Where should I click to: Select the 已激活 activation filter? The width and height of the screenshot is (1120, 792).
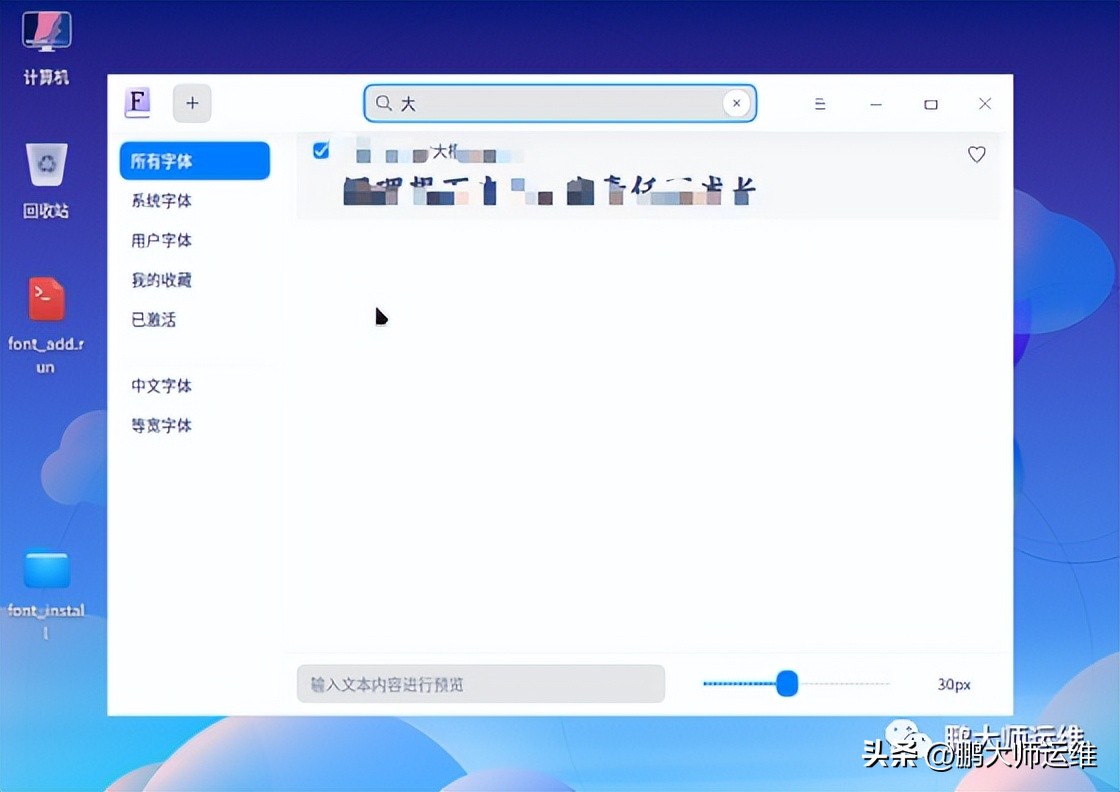click(x=160, y=319)
